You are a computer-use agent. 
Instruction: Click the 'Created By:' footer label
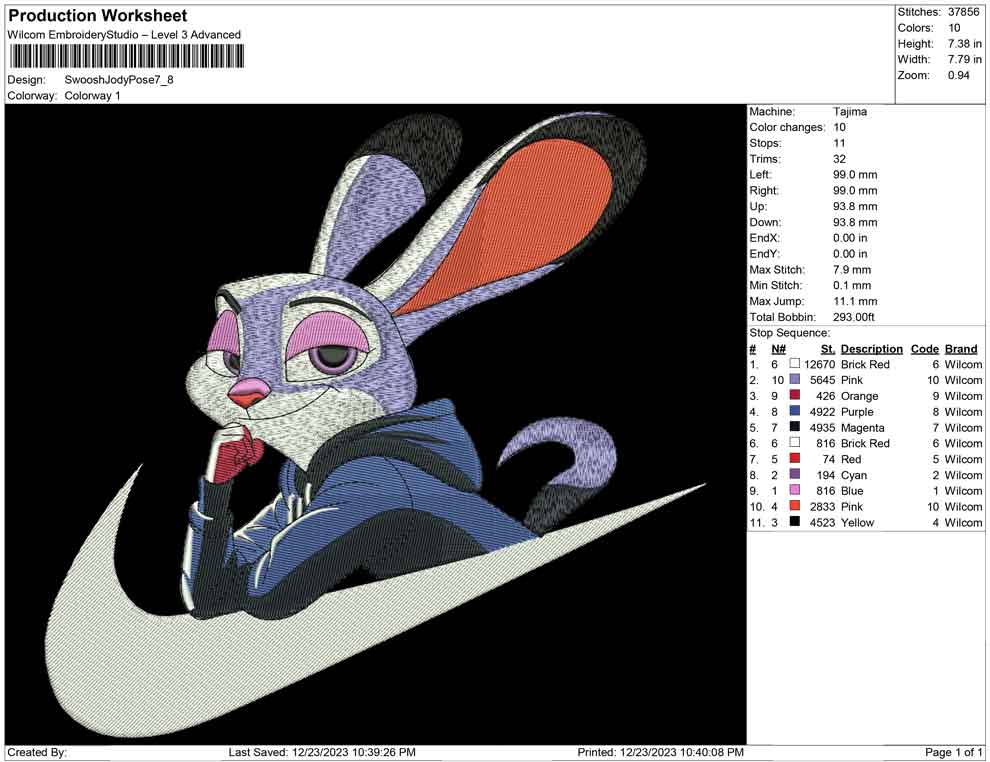[x=37, y=752]
